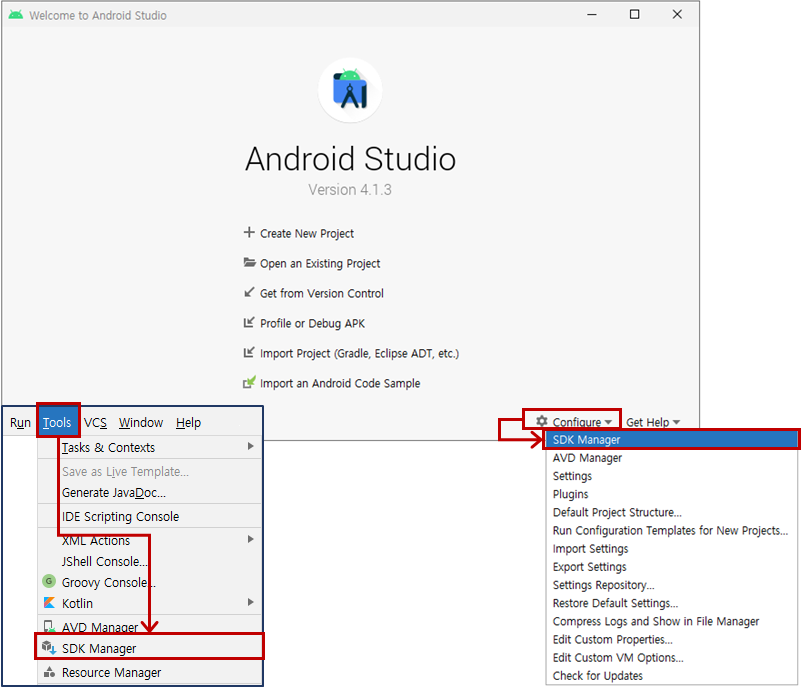
Task: Open the Run menu
Action: [x=20, y=423]
